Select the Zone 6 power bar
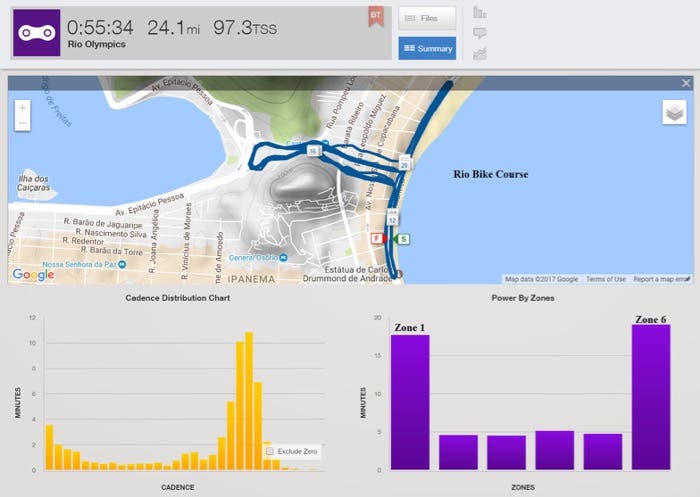Image resolution: width=700 pixels, height=497 pixels. click(x=651, y=397)
